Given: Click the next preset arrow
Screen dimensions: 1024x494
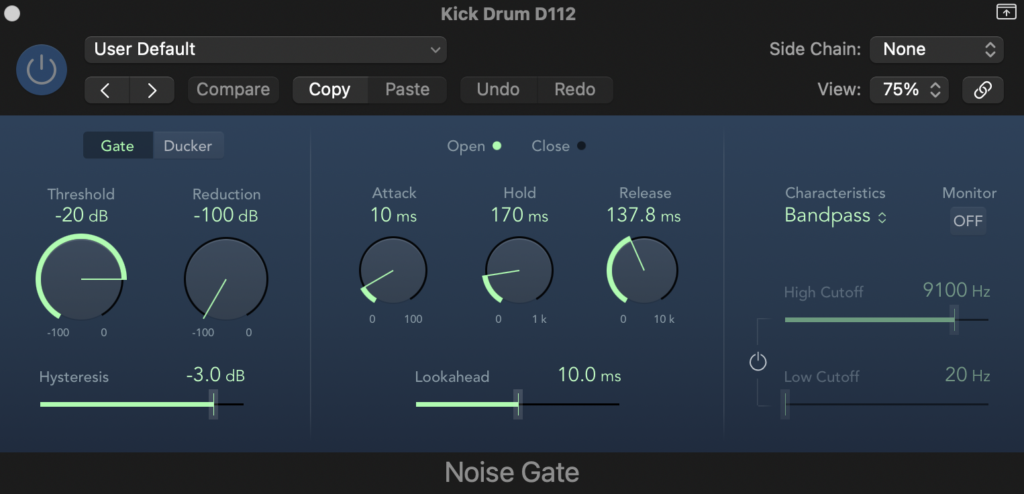Looking at the screenshot, I should coord(152,90).
